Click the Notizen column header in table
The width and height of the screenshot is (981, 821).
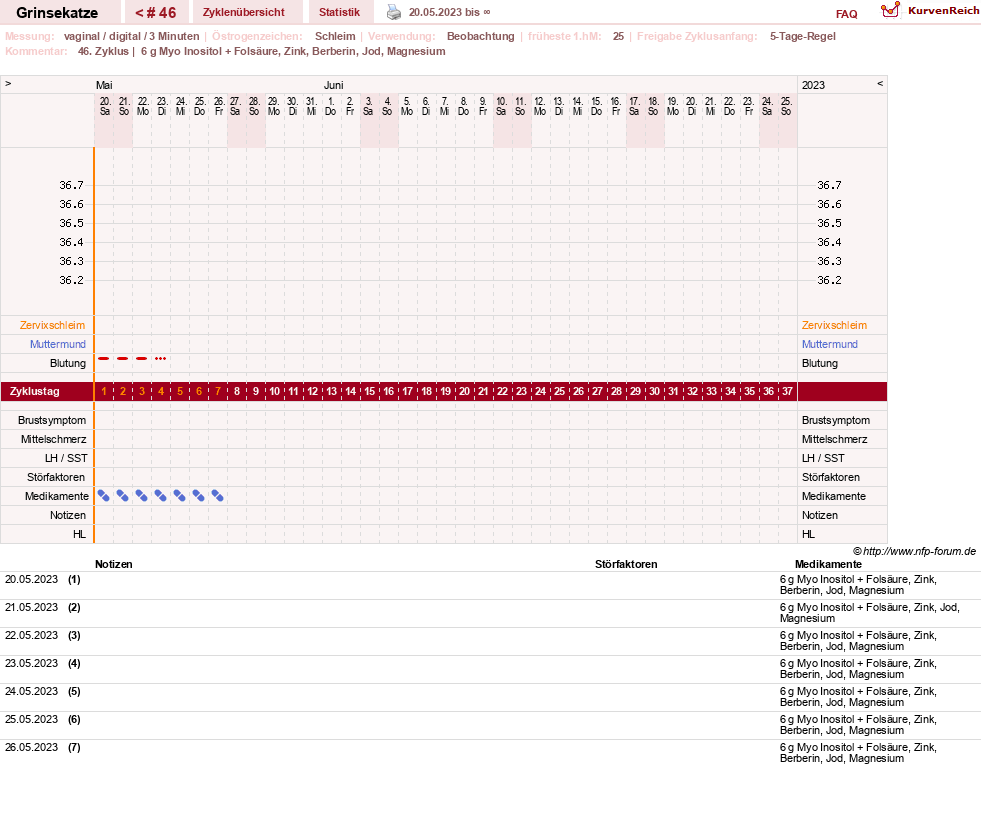113,564
